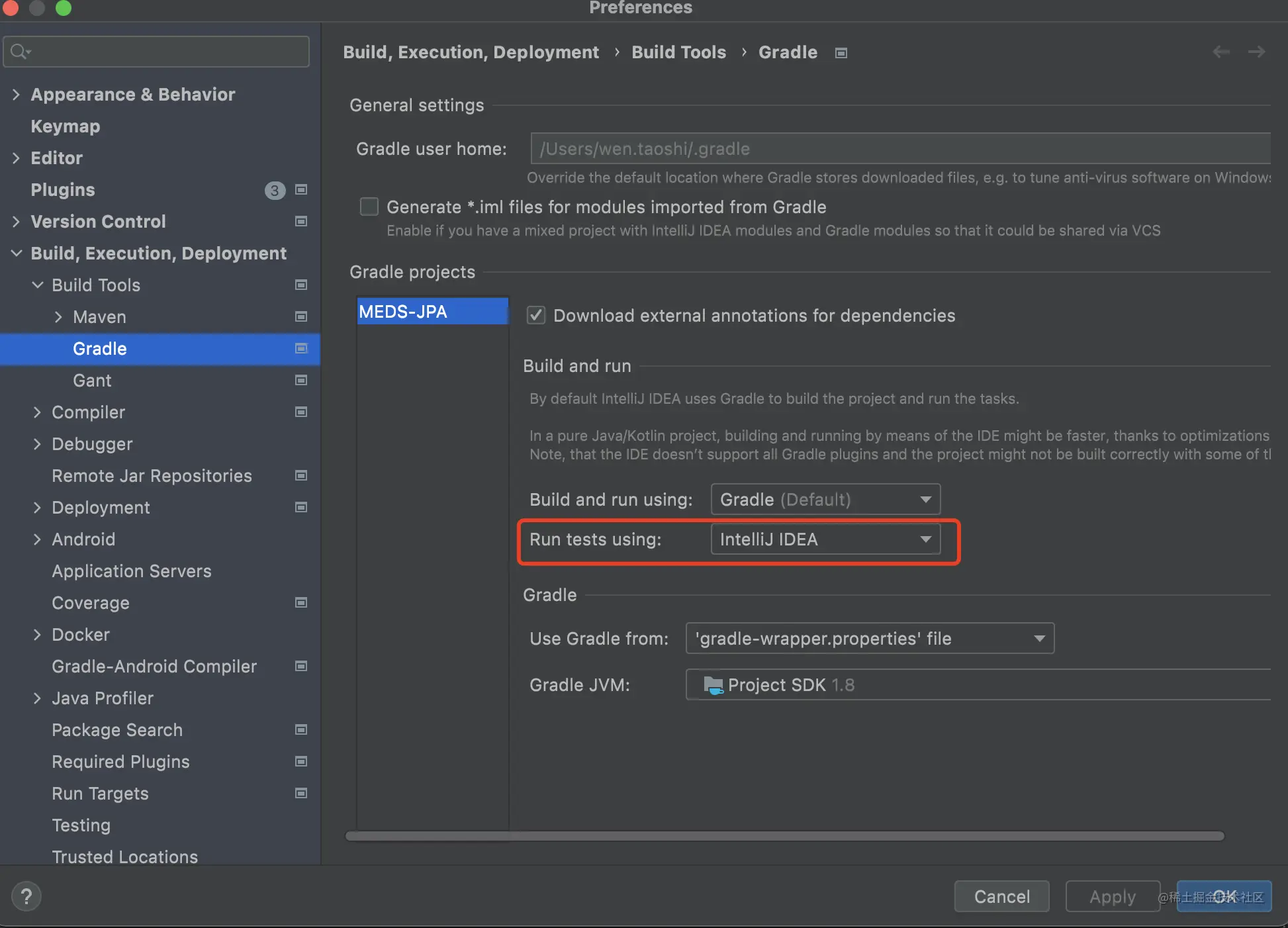The height and width of the screenshot is (928, 1288).
Task: Click the Plugins update count badge
Action: pos(275,191)
